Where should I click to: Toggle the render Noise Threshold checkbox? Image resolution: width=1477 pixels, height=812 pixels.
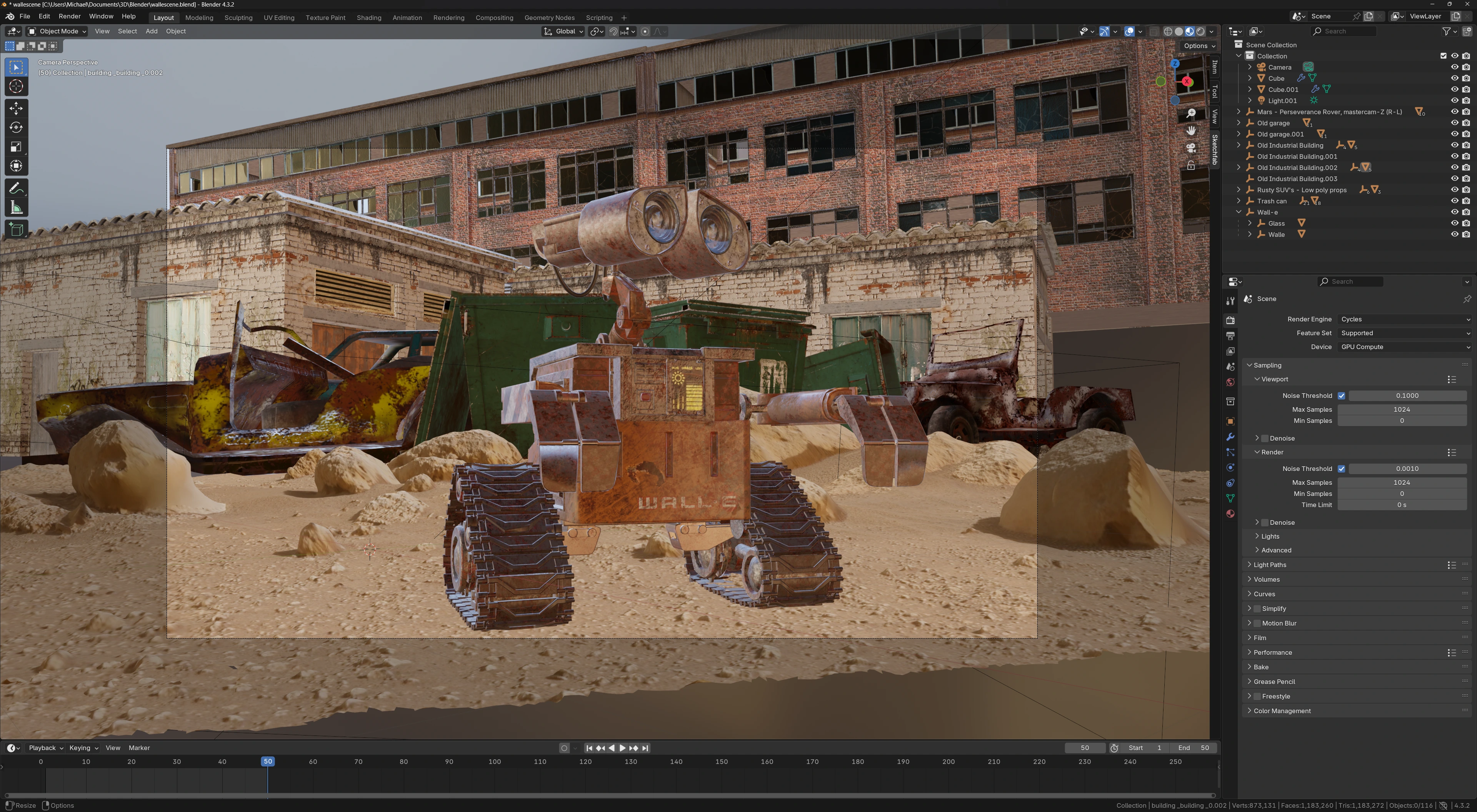coord(1341,469)
